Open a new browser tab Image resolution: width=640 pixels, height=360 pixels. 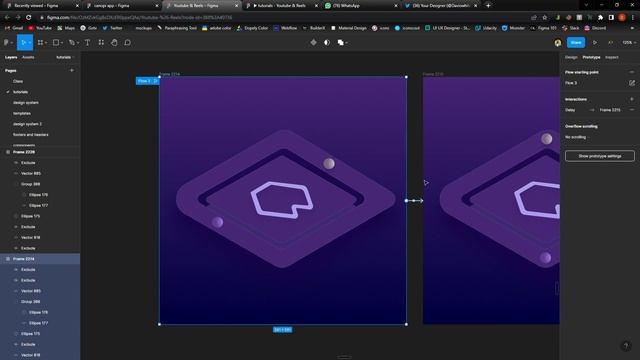coord(488,6)
